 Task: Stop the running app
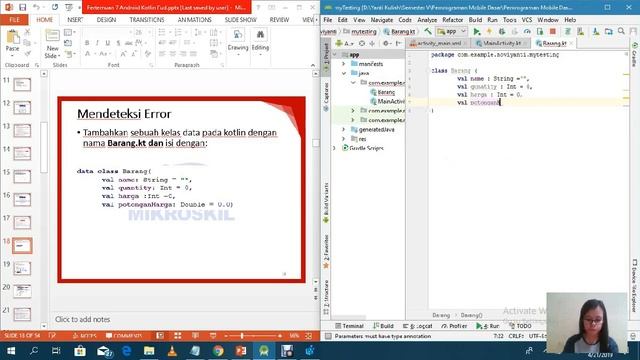click(x=553, y=31)
